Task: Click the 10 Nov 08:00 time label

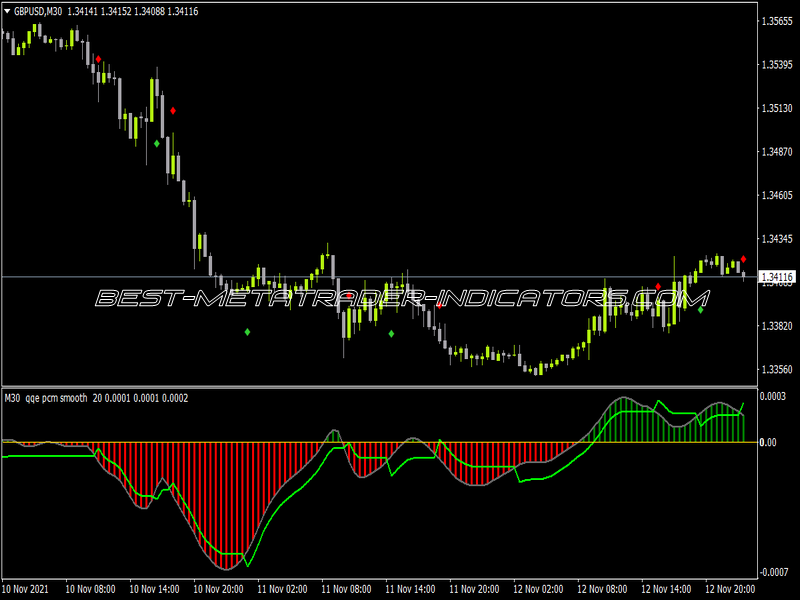Action: tap(90, 589)
